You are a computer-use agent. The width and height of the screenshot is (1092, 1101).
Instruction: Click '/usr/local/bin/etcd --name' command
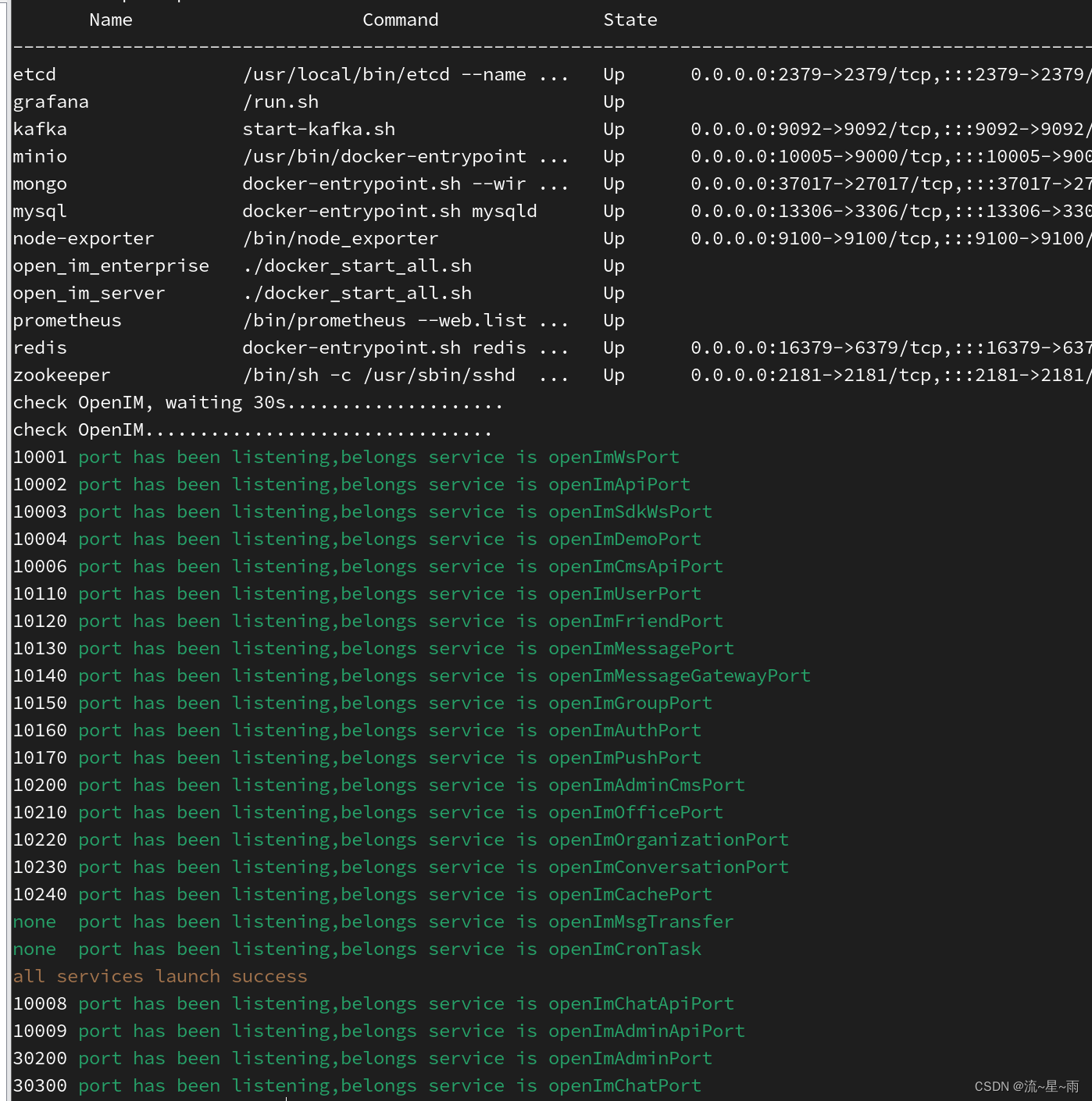384,74
